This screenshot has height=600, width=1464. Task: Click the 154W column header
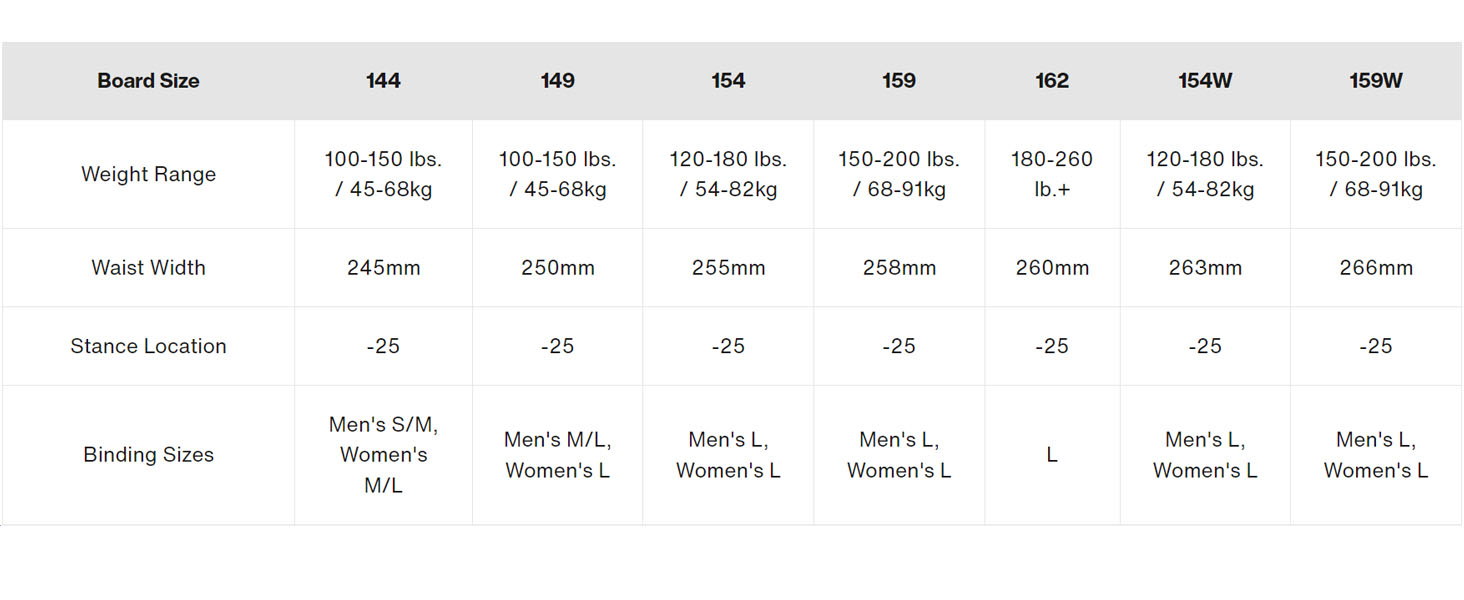pyautogui.click(x=1205, y=81)
